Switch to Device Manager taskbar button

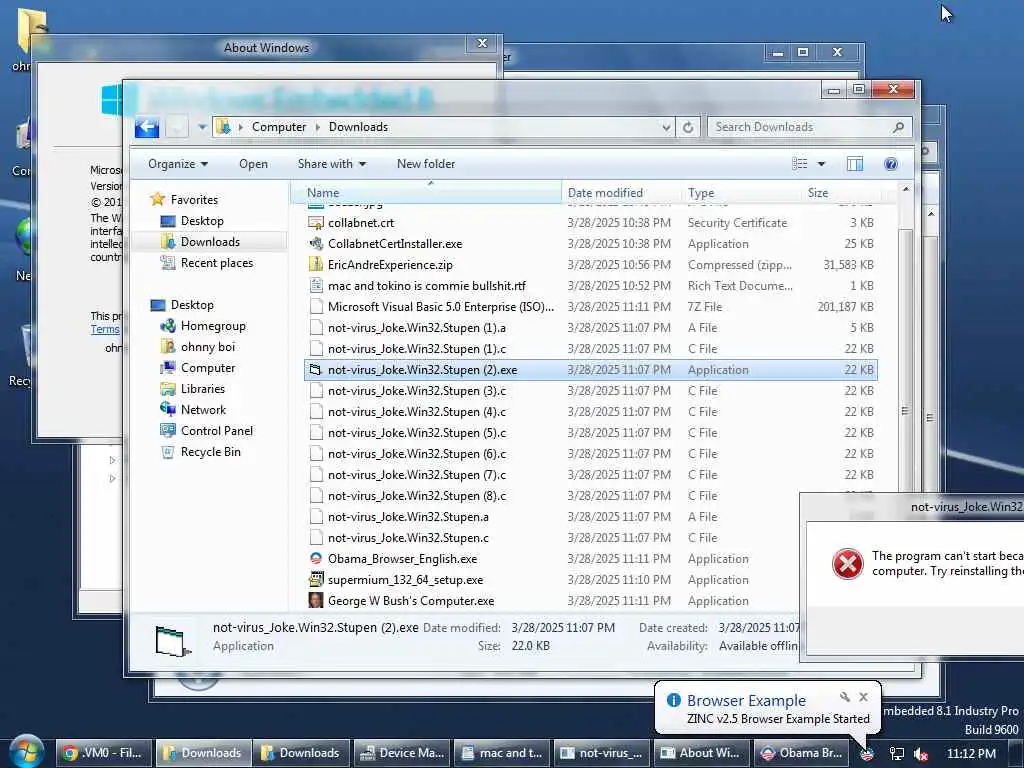click(x=402, y=753)
